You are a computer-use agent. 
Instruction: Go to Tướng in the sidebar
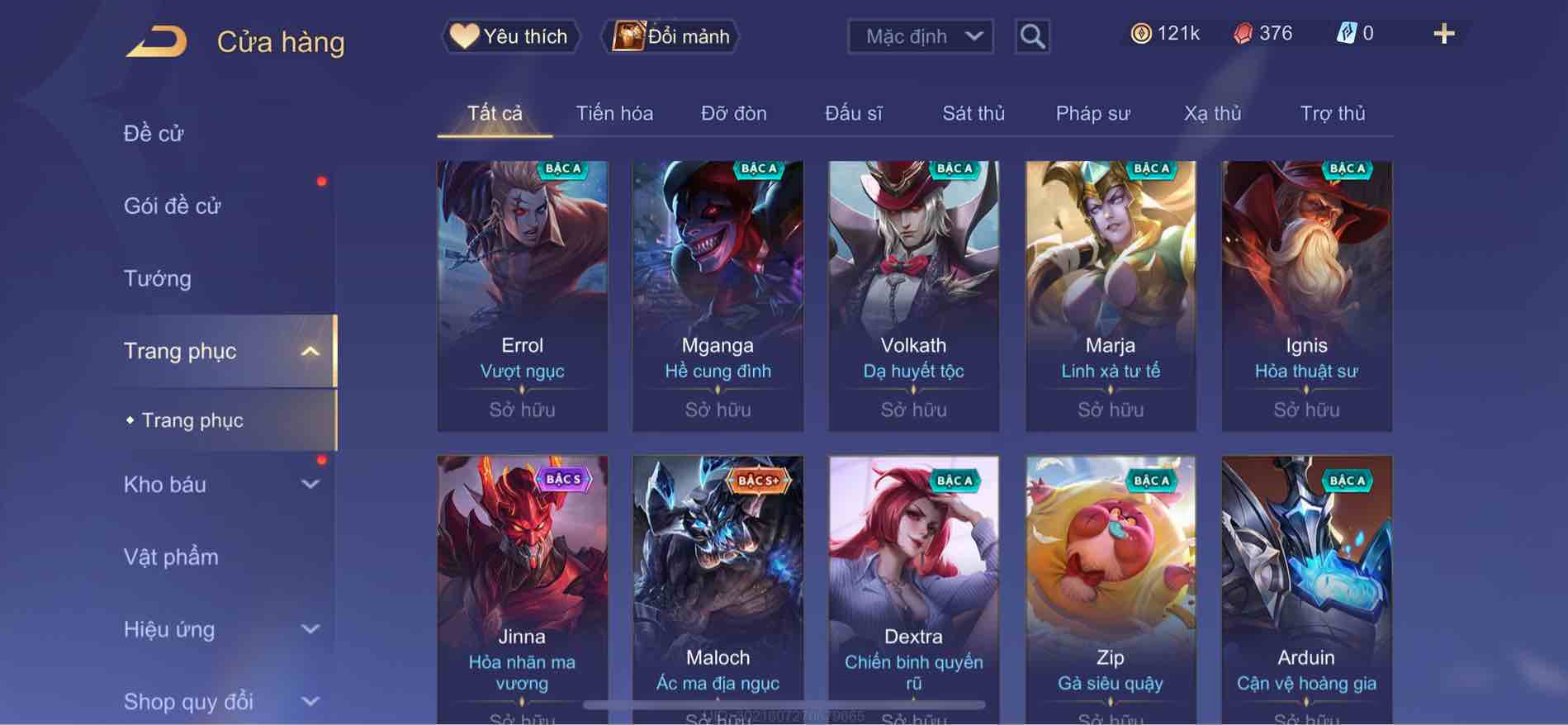click(x=157, y=278)
